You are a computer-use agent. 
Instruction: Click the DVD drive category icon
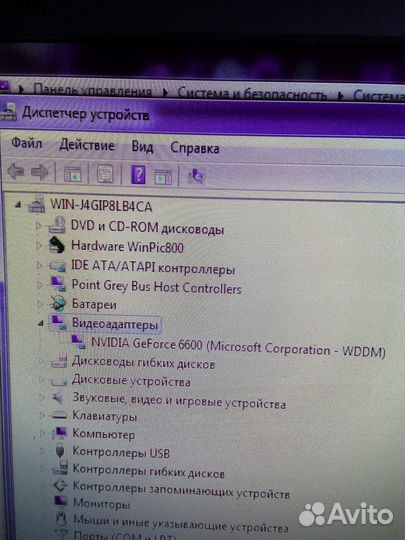click(x=57, y=225)
